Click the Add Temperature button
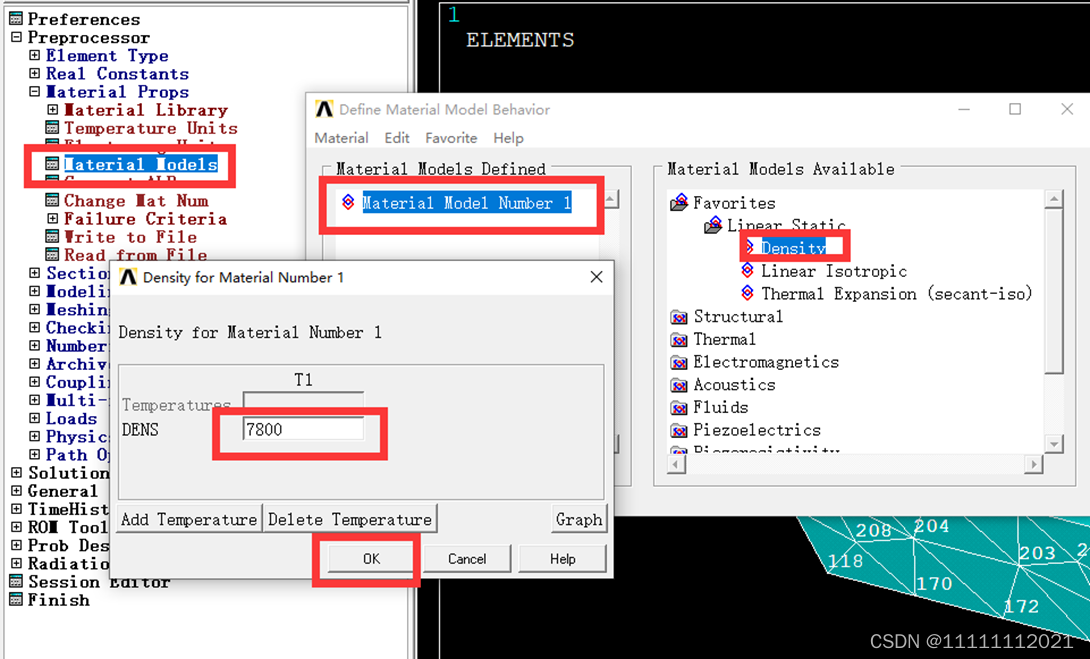Screen dimensions: 1090x659 coord(189,519)
